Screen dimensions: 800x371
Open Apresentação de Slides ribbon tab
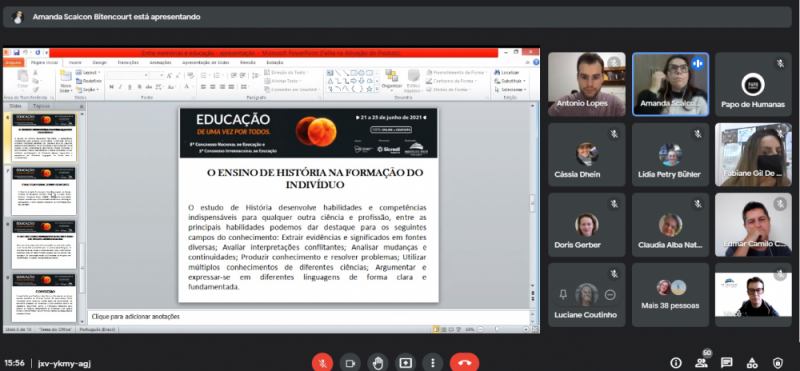206,62
